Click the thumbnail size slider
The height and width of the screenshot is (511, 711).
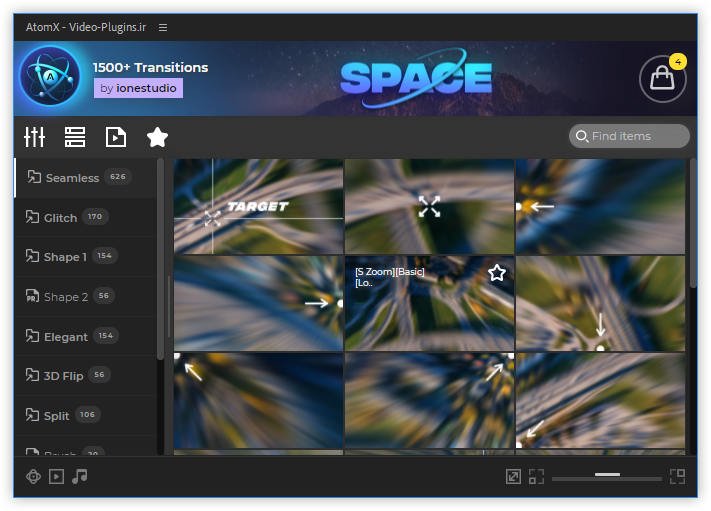click(607, 477)
